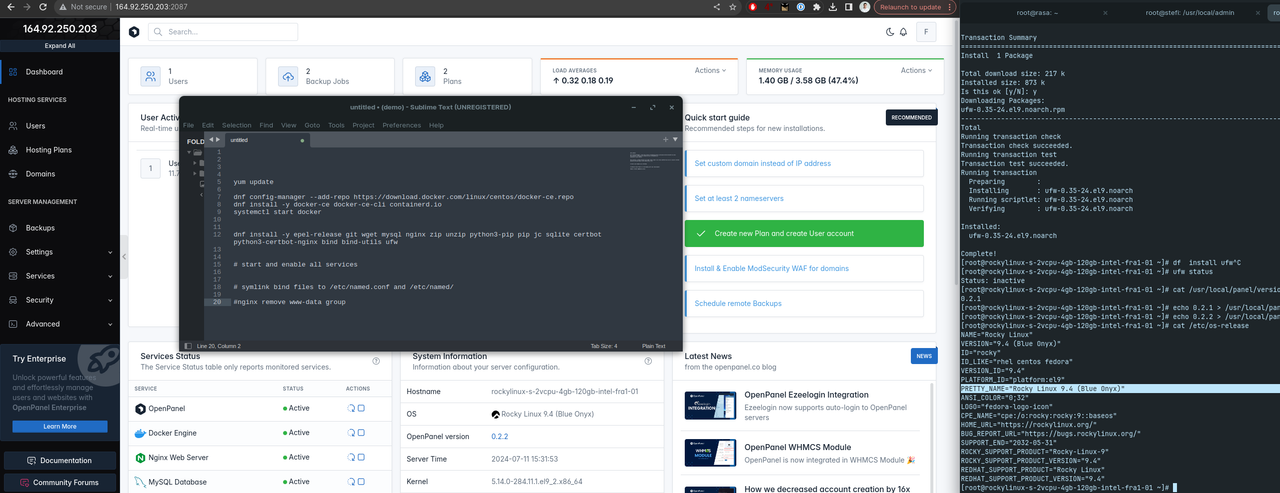The width and height of the screenshot is (1280, 493).
Task: Open Actions dropdown on Load Averages card
Action: (711, 70)
